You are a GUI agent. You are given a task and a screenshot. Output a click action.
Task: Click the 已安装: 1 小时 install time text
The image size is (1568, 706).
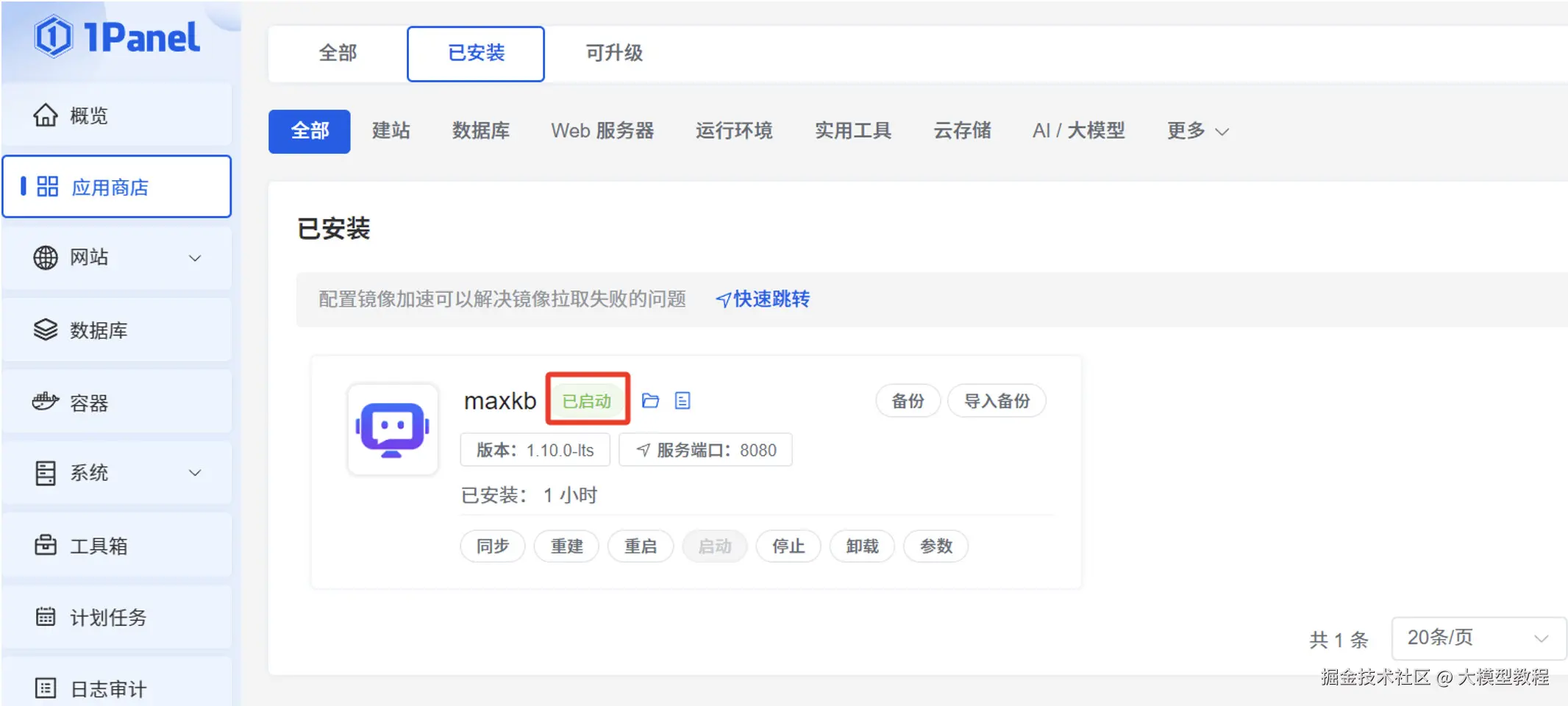point(530,495)
